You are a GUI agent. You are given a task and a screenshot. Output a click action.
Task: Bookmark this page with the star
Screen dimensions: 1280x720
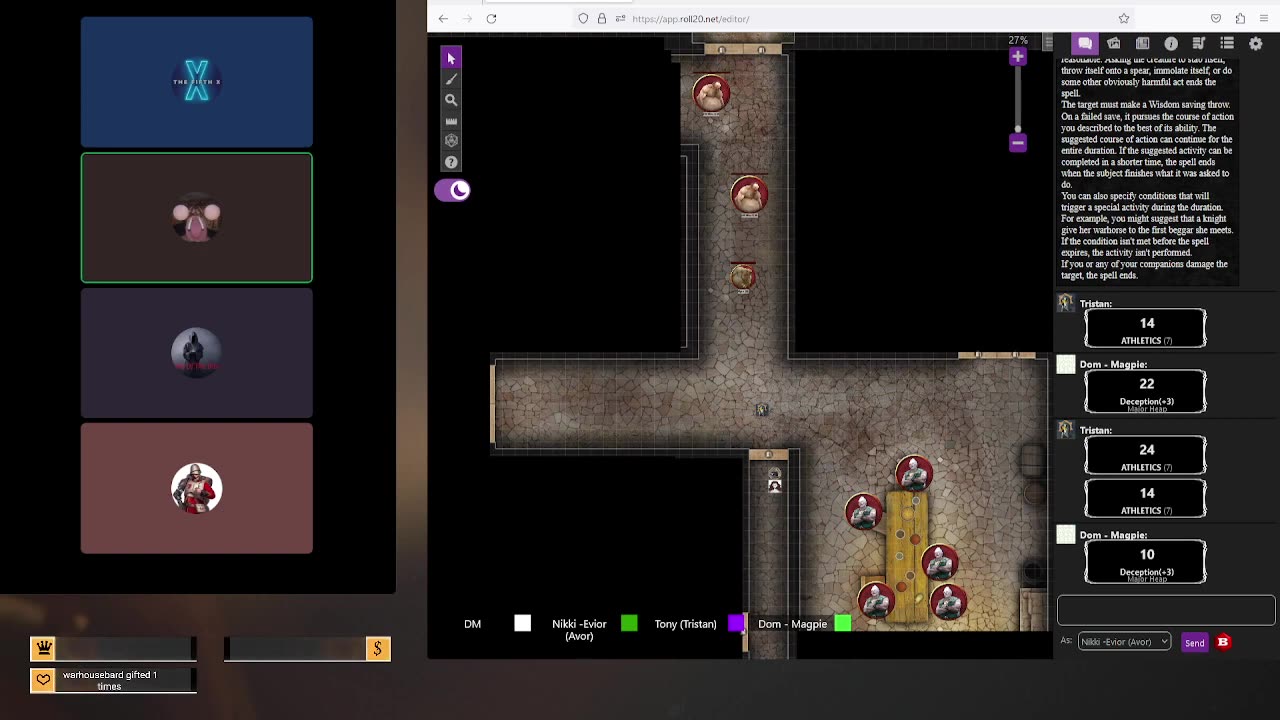click(x=1124, y=18)
